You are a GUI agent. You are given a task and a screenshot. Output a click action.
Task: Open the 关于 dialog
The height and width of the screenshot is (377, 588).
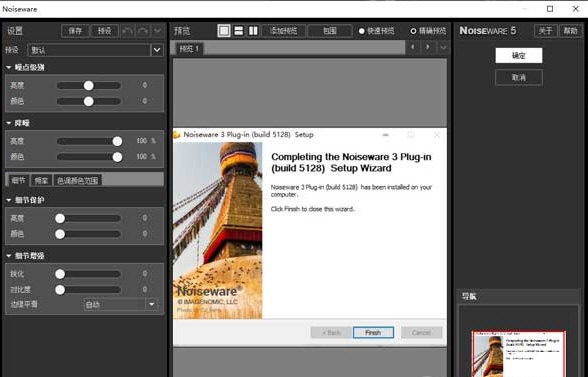click(545, 30)
